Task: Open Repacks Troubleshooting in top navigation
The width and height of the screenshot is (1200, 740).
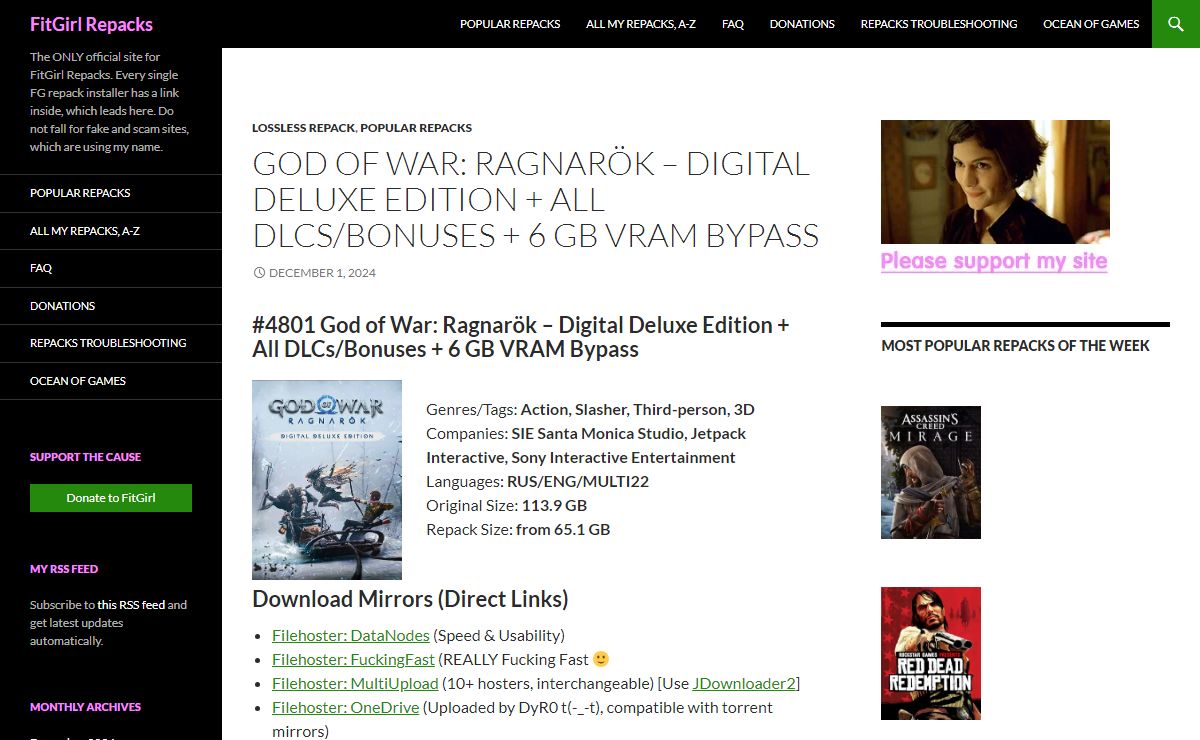Action: pos(939,24)
